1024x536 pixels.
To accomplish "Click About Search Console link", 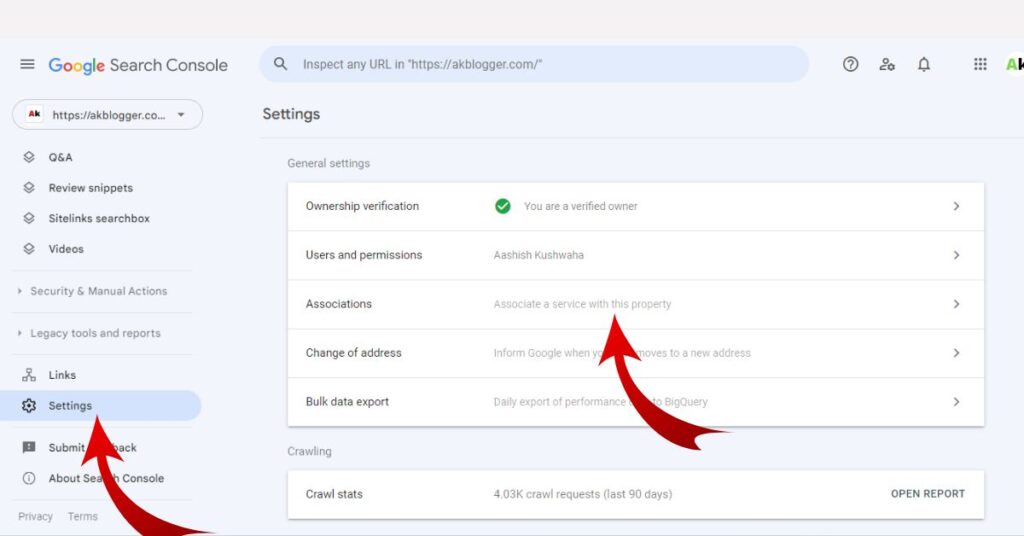I will pos(106,479).
